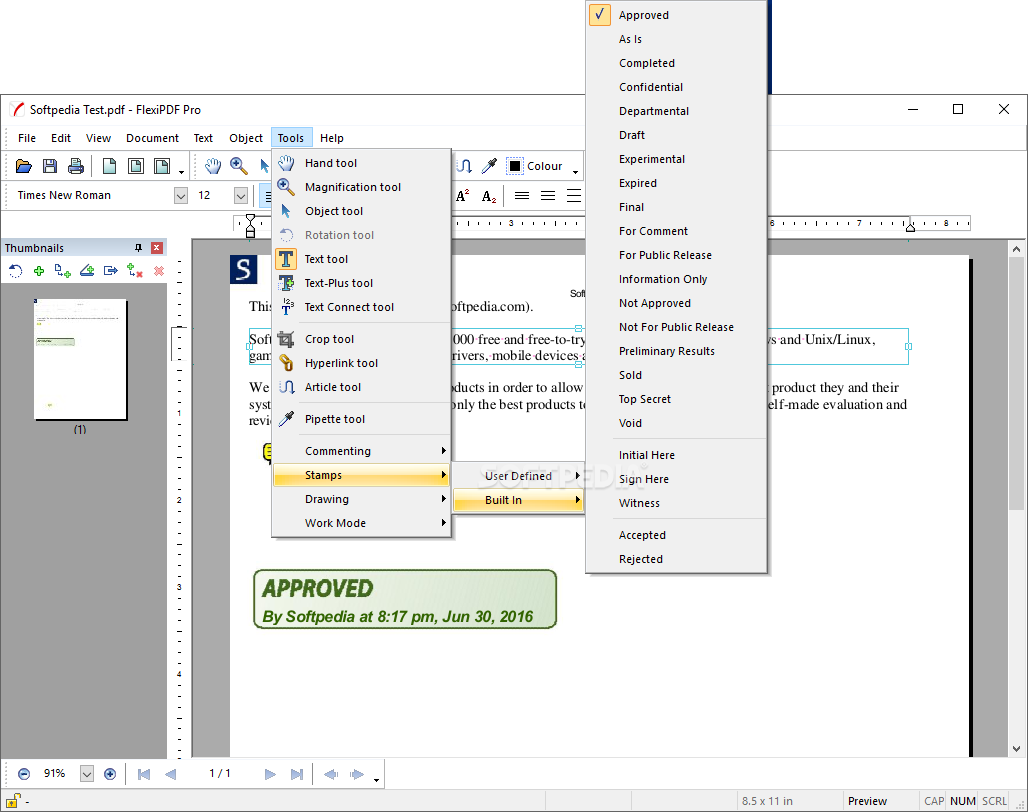Select the page 1 thumbnail
This screenshot has width=1028, height=812.
coord(81,359)
